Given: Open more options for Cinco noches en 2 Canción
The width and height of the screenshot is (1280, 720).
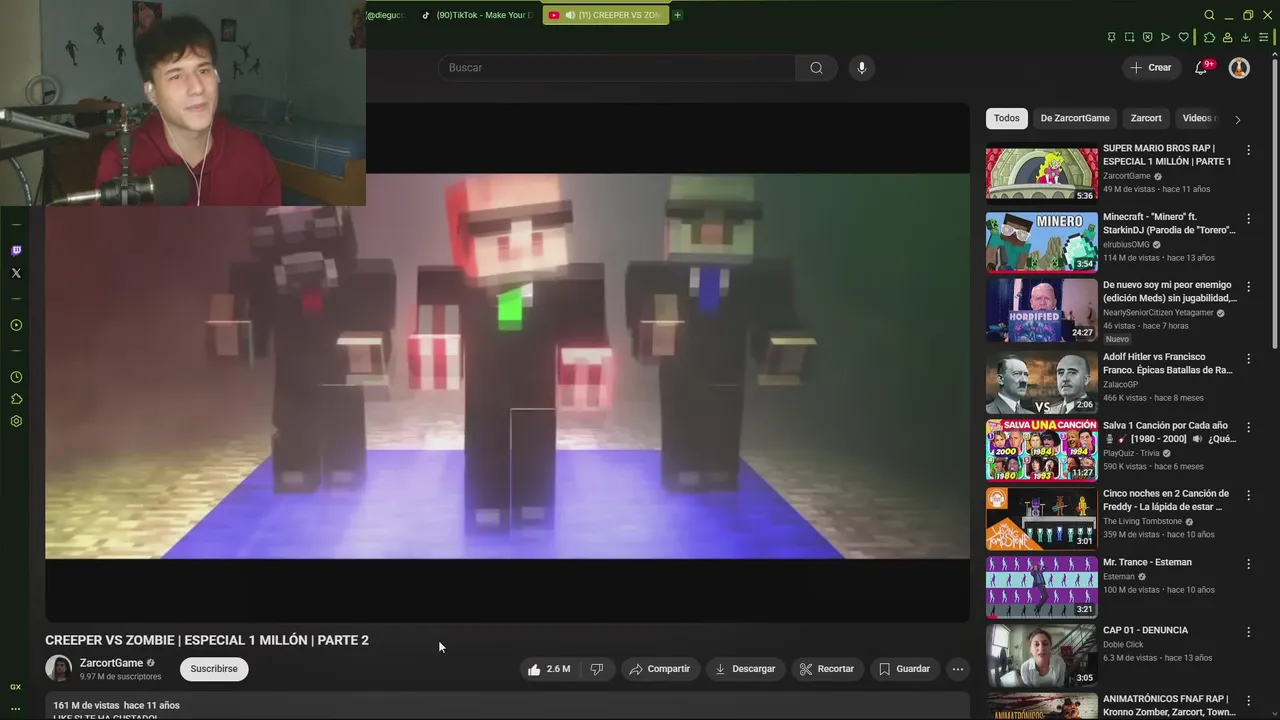Looking at the screenshot, I should point(1248,495).
